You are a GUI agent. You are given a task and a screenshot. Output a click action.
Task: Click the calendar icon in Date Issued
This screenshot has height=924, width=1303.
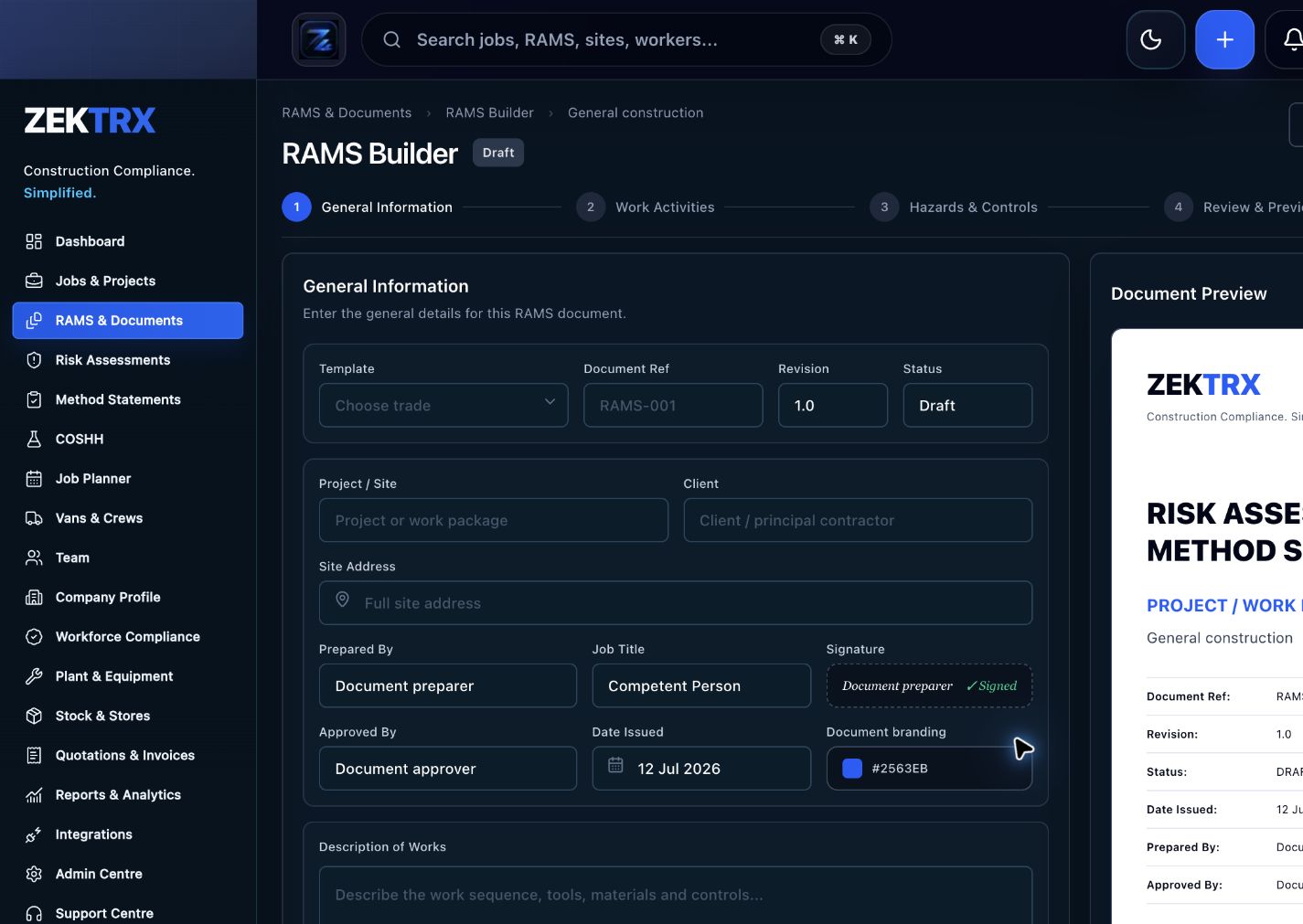[x=615, y=765]
